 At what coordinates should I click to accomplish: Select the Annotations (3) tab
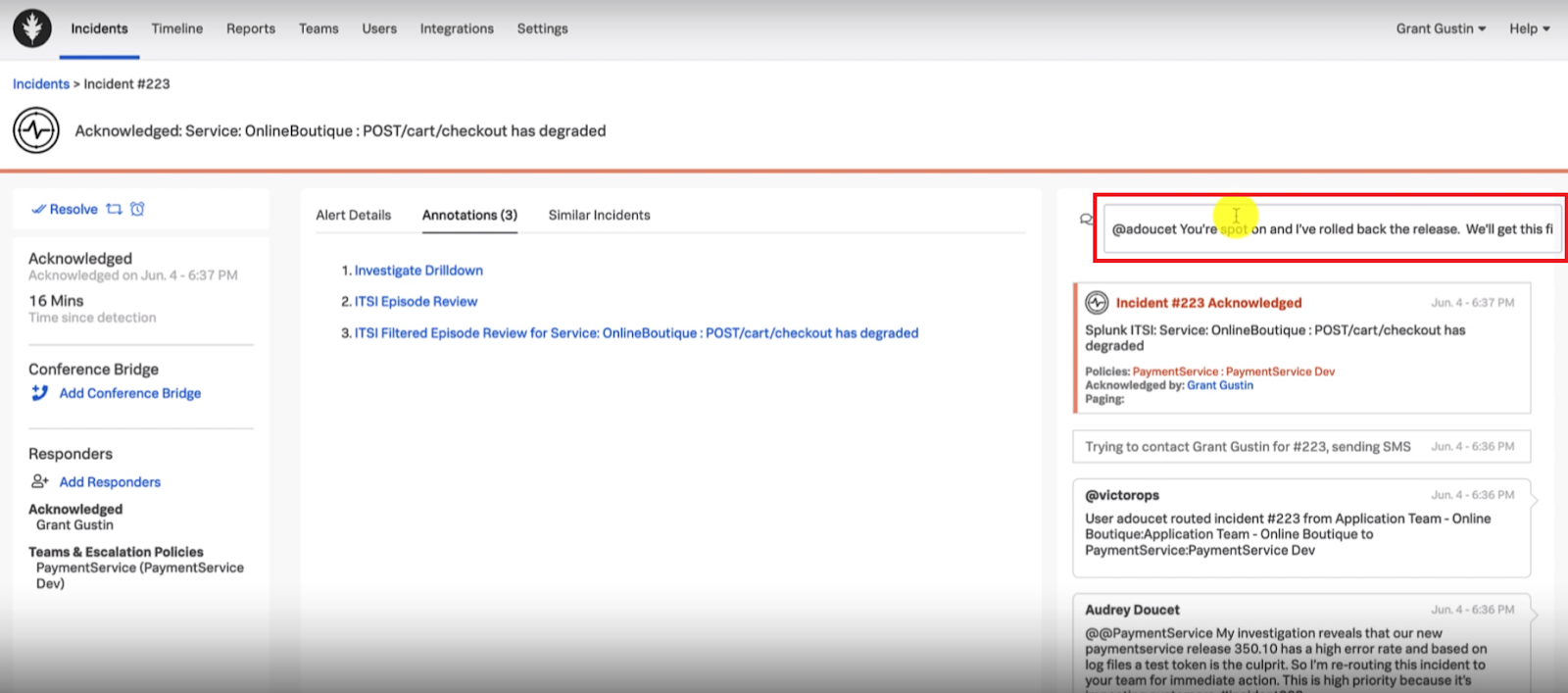(x=469, y=215)
